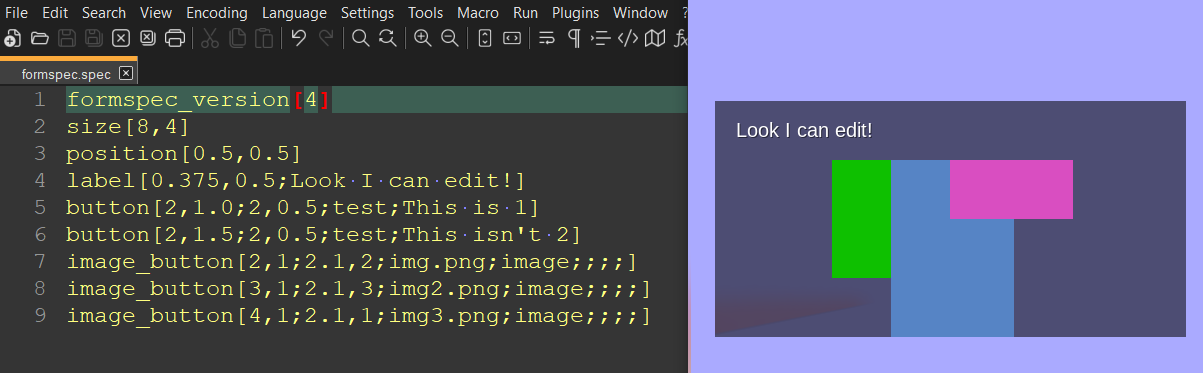This screenshot has width=1203, height=373.
Task: Click line number 5 in the margin
Action: click(39, 208)
